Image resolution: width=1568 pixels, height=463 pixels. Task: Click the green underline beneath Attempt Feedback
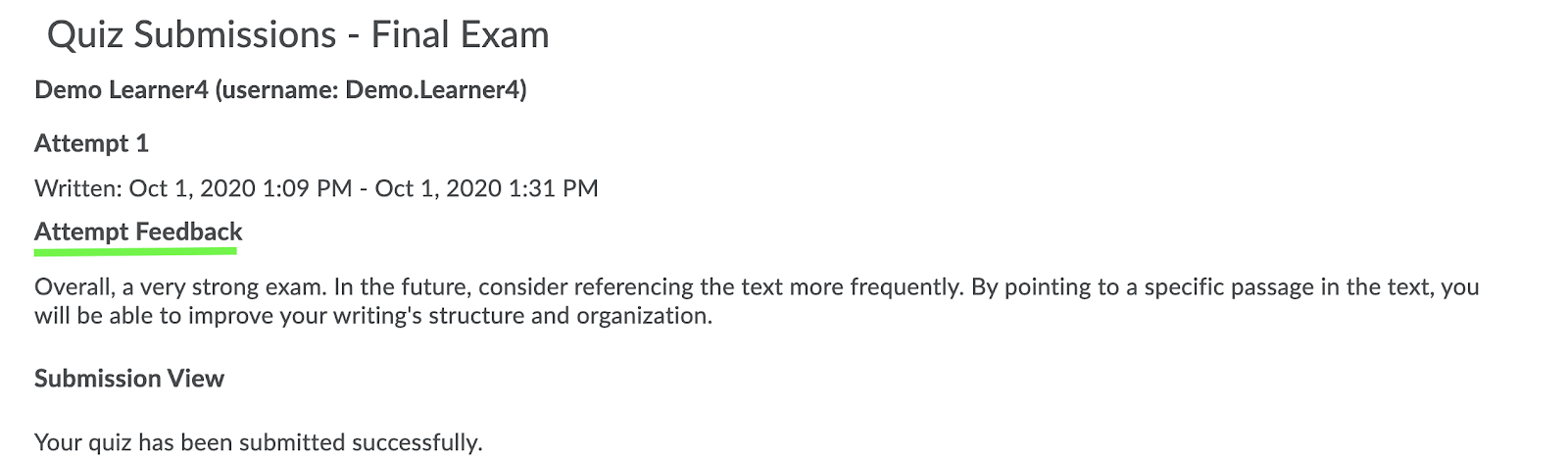click(x=135, y=251)
